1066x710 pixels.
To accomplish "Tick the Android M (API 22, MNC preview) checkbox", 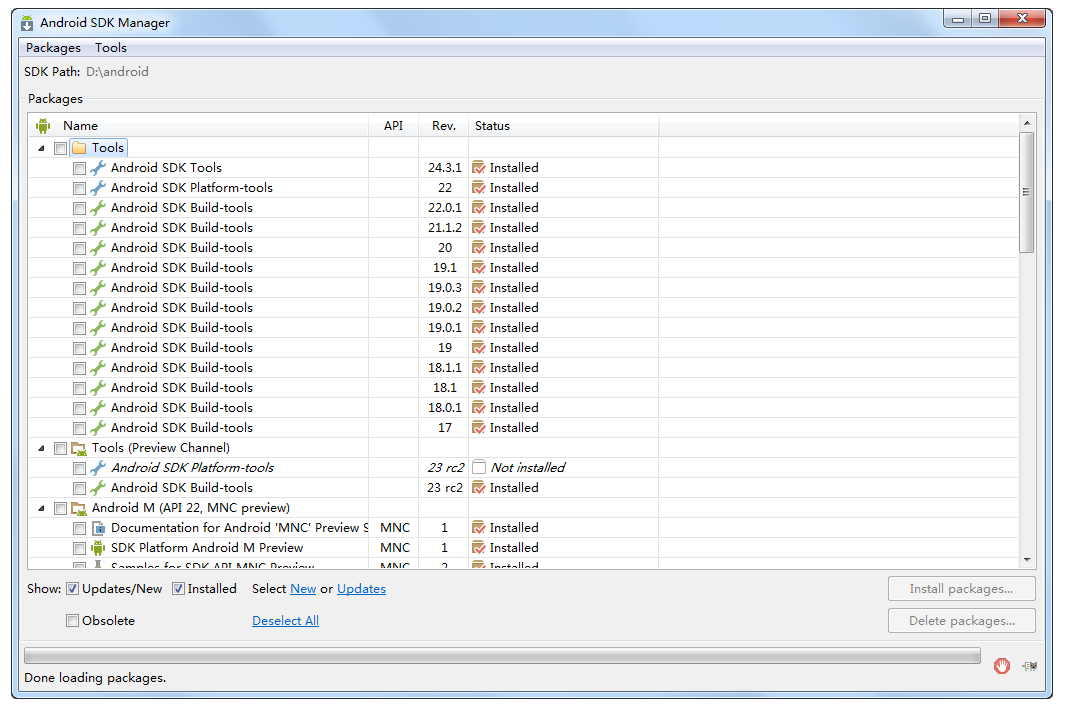I will 61,509.
